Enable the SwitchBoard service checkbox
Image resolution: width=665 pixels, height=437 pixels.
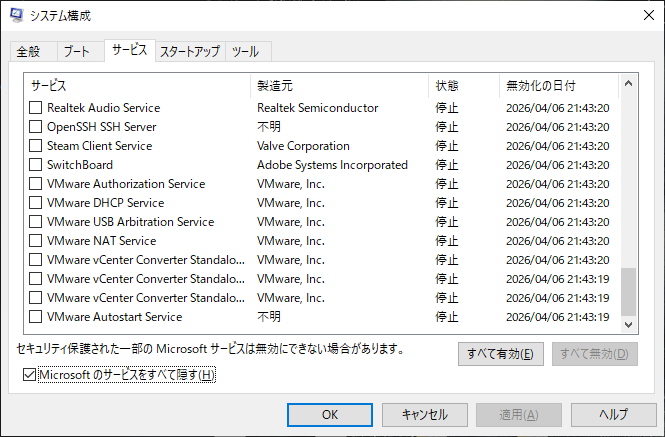pos(36,165)
